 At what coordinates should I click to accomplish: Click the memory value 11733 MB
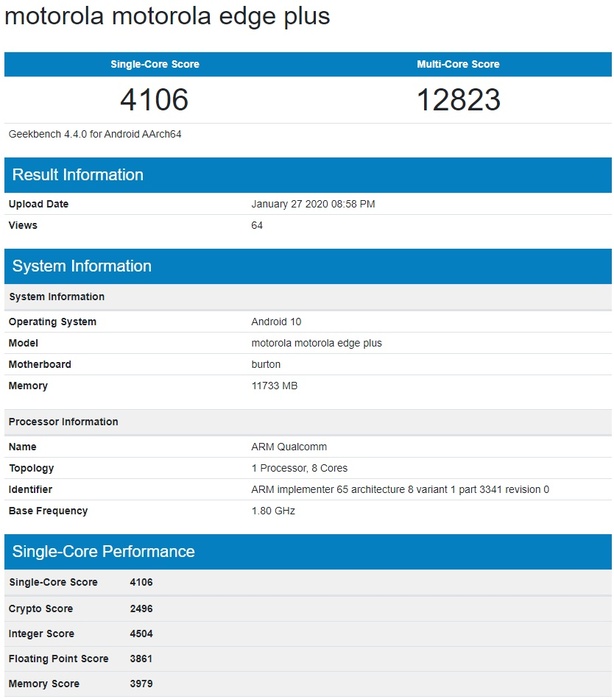point(274,386)
